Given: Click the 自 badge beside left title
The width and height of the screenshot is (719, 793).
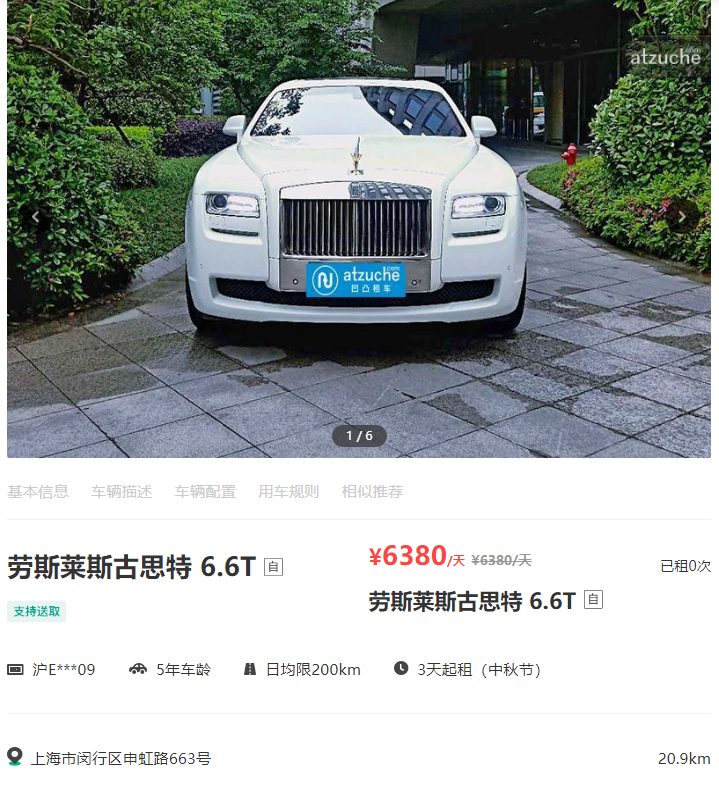Looking at the screenshot, I should [274, 567].
